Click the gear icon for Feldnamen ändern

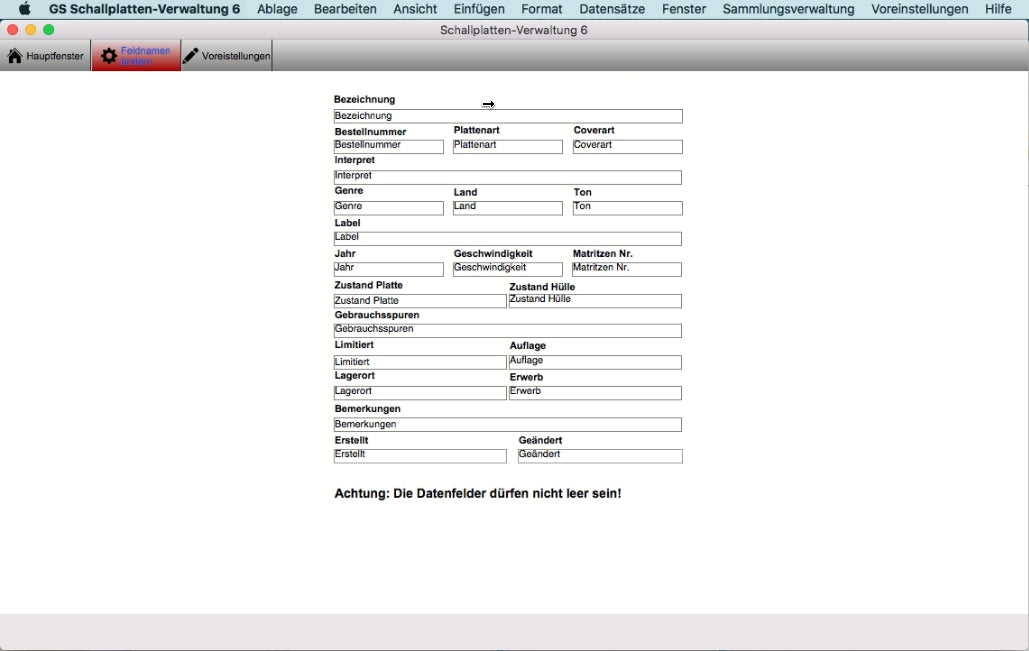[109, 56]
